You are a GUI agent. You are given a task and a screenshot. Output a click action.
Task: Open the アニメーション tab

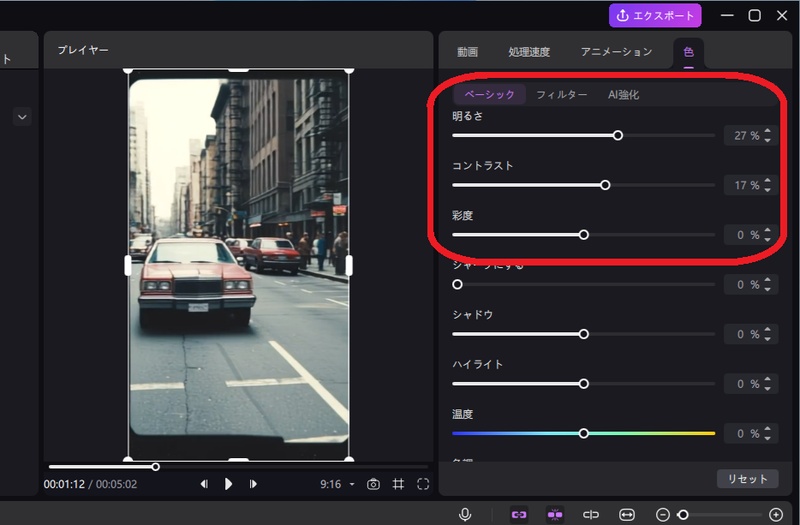coord(616,52)
